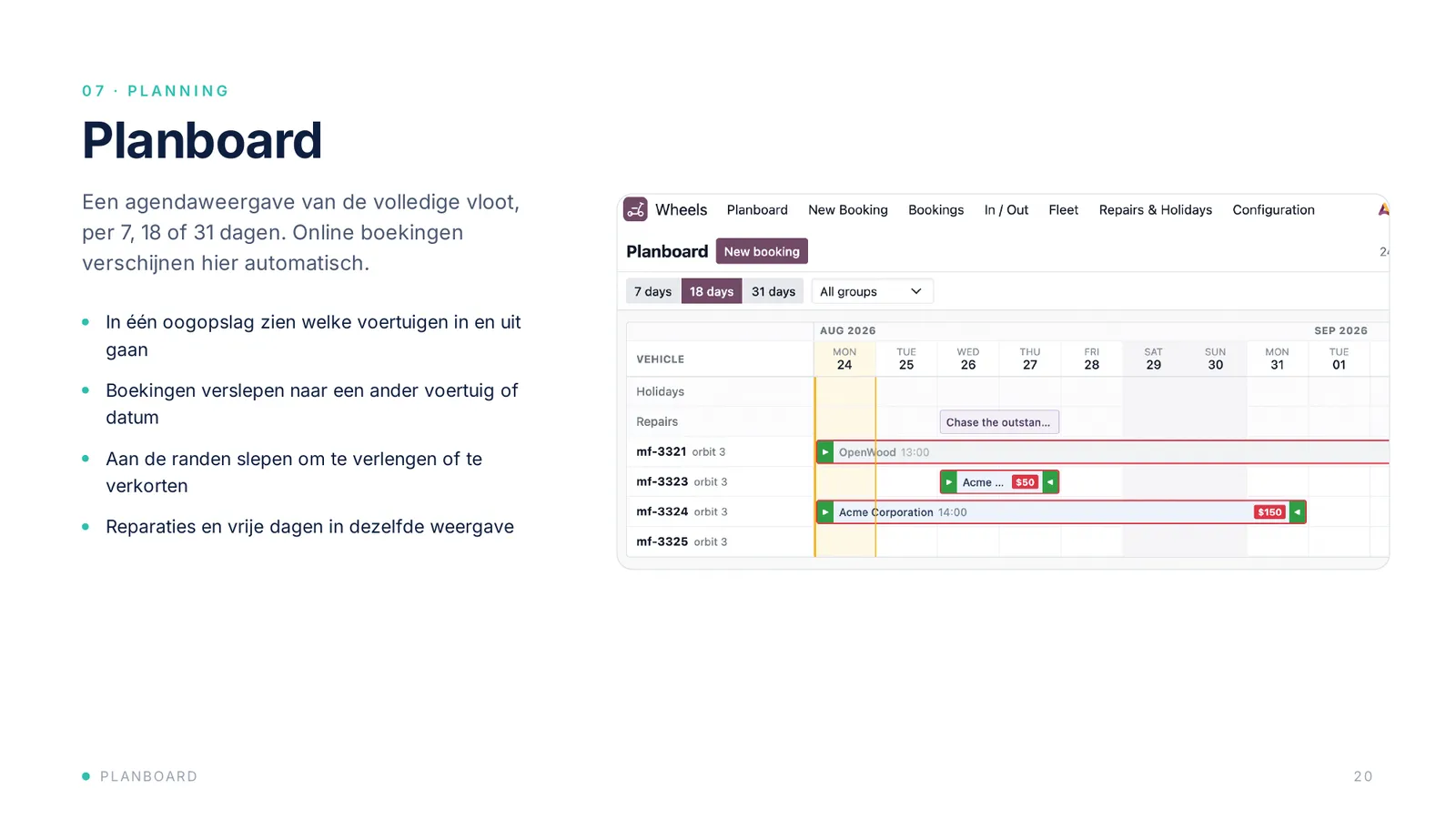Click green end arrow on Acme Corporation booking
The height and width of the screenshot is (819, 1456).
tap(1297, 512)
